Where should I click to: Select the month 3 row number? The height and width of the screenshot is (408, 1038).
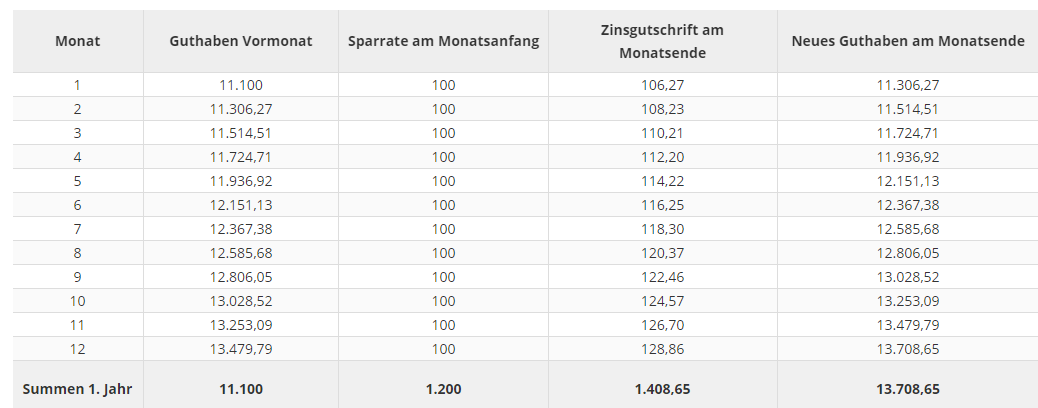[77, 133]
